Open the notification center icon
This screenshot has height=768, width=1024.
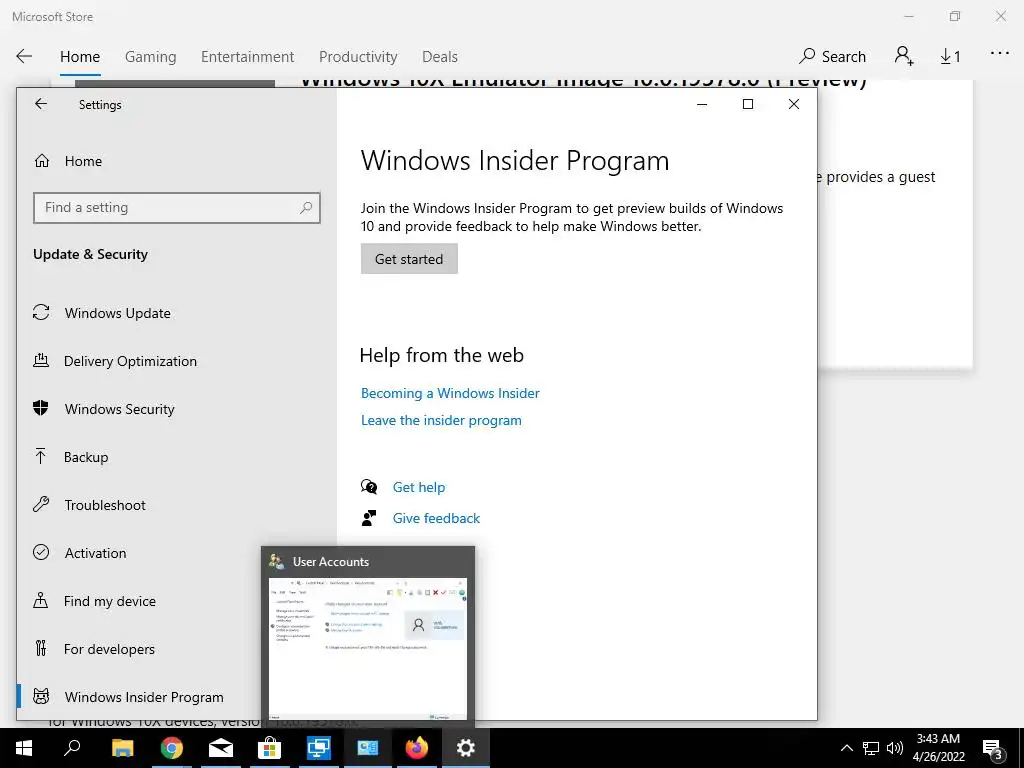(x=993, y=750)
